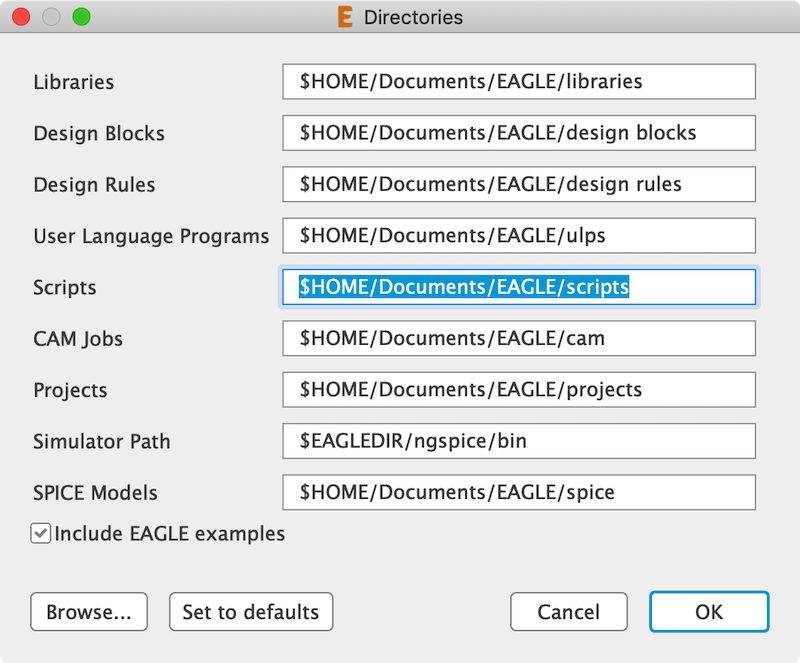800x663 pixels.
Task: Click the Projects label
Action: coord(70,390)
